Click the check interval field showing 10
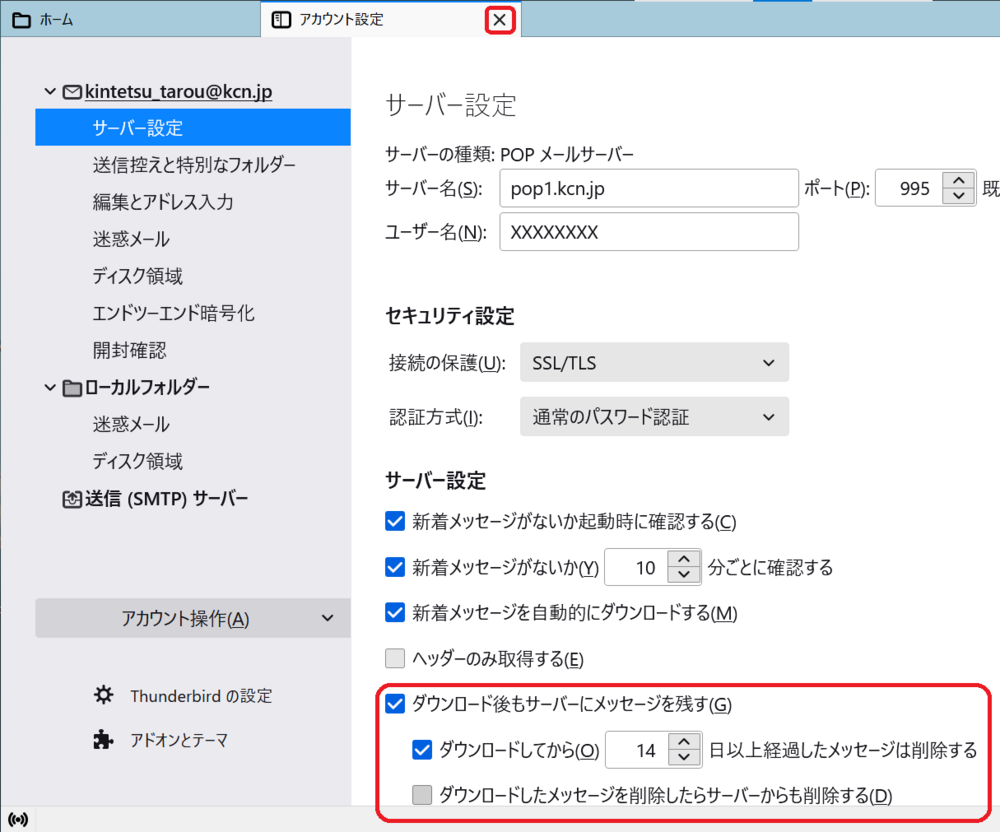Viewport: 1000px width, 832px height. pos(636,567)
